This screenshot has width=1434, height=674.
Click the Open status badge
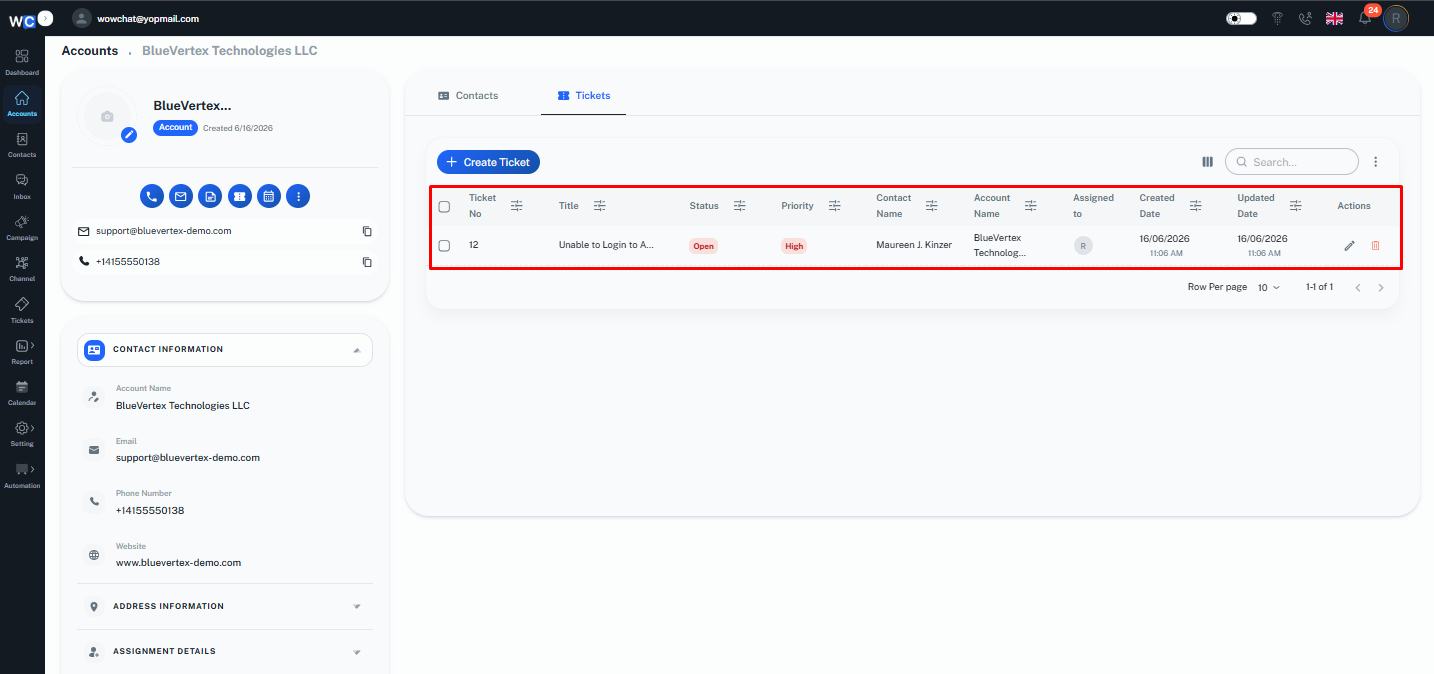(704, 246)
